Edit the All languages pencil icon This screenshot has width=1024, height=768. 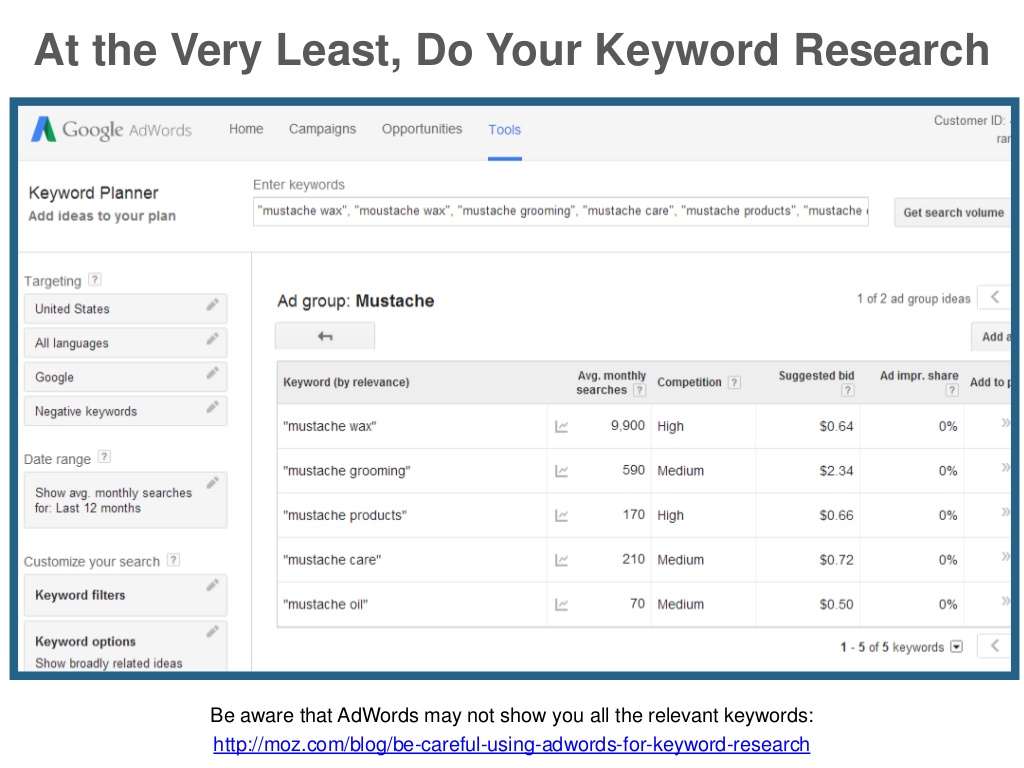click(x=212, y=340)
